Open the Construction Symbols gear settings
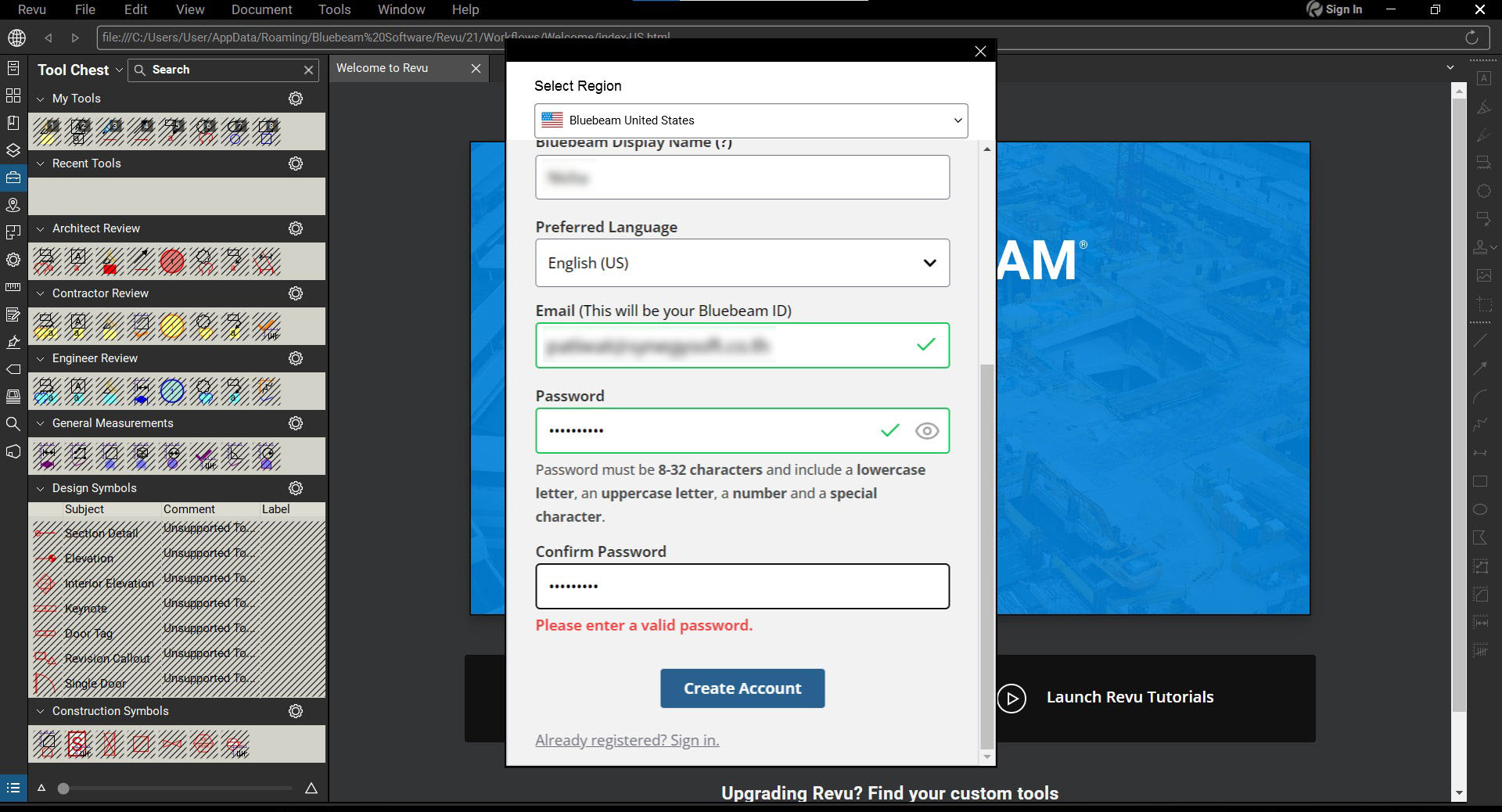 tap(296, 711)
